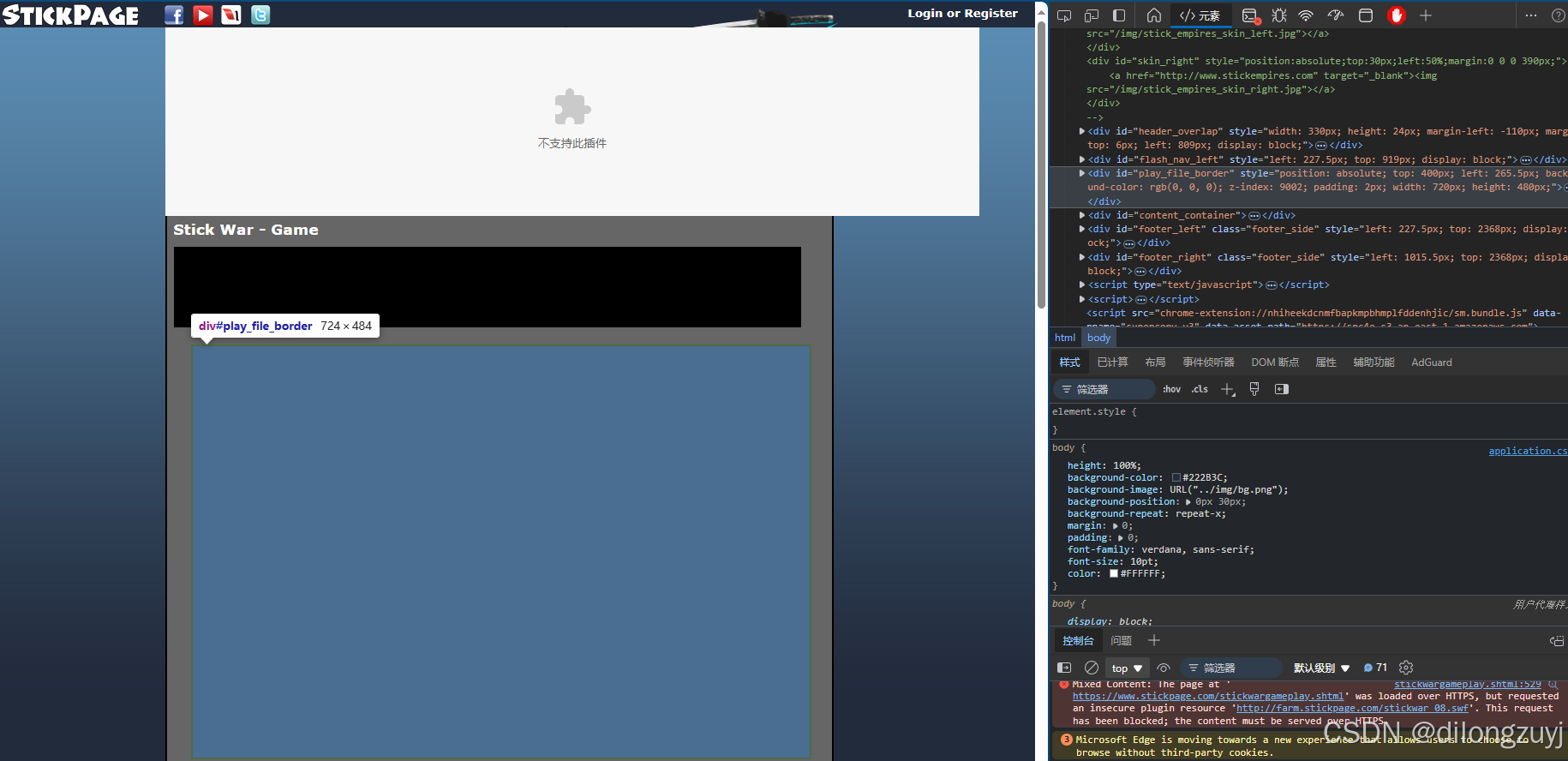
Task: Add more tools with plus in top toolbar
Action: (1426, 15)
